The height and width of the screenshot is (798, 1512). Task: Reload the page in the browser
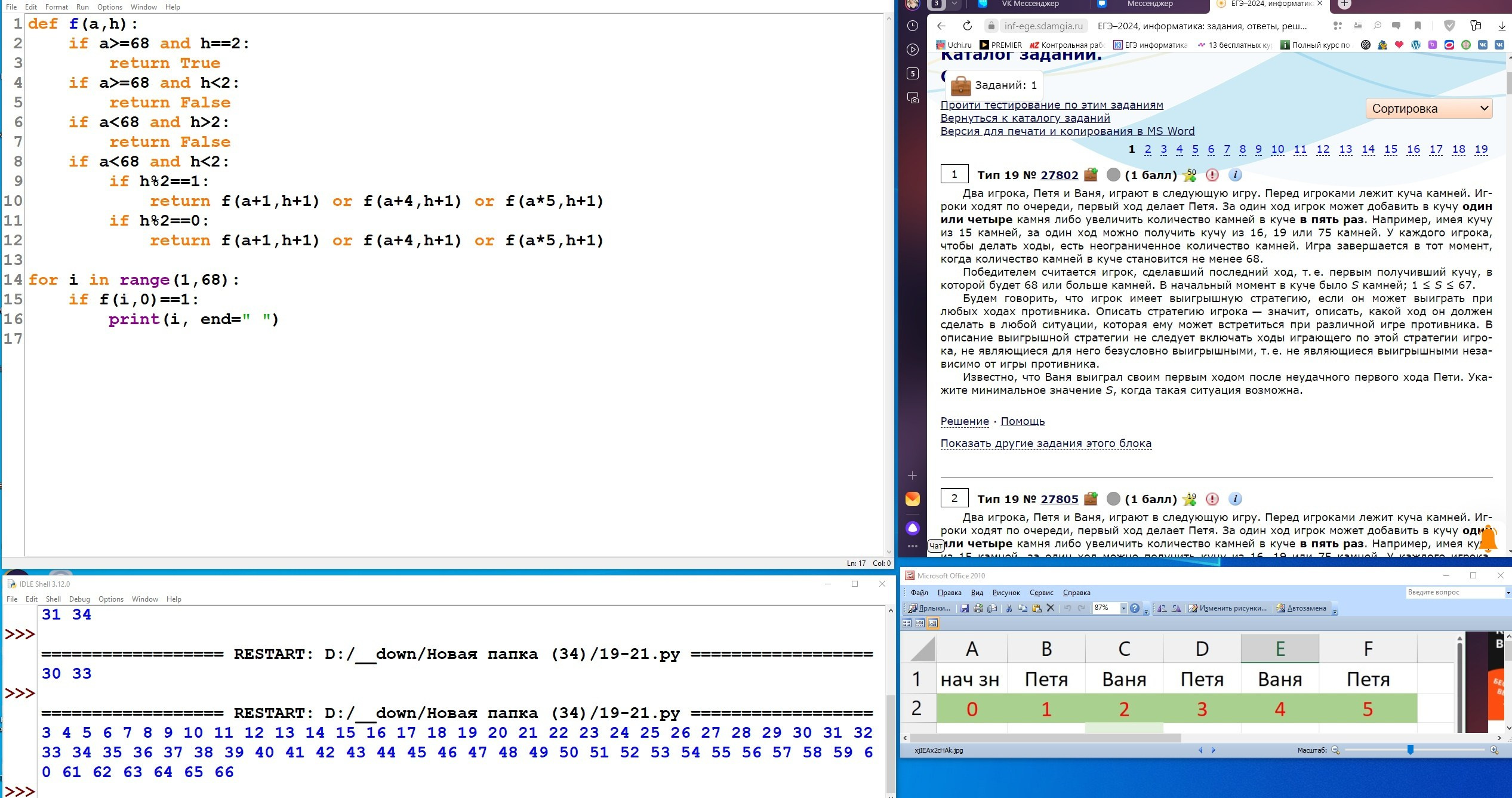point(968,26)
